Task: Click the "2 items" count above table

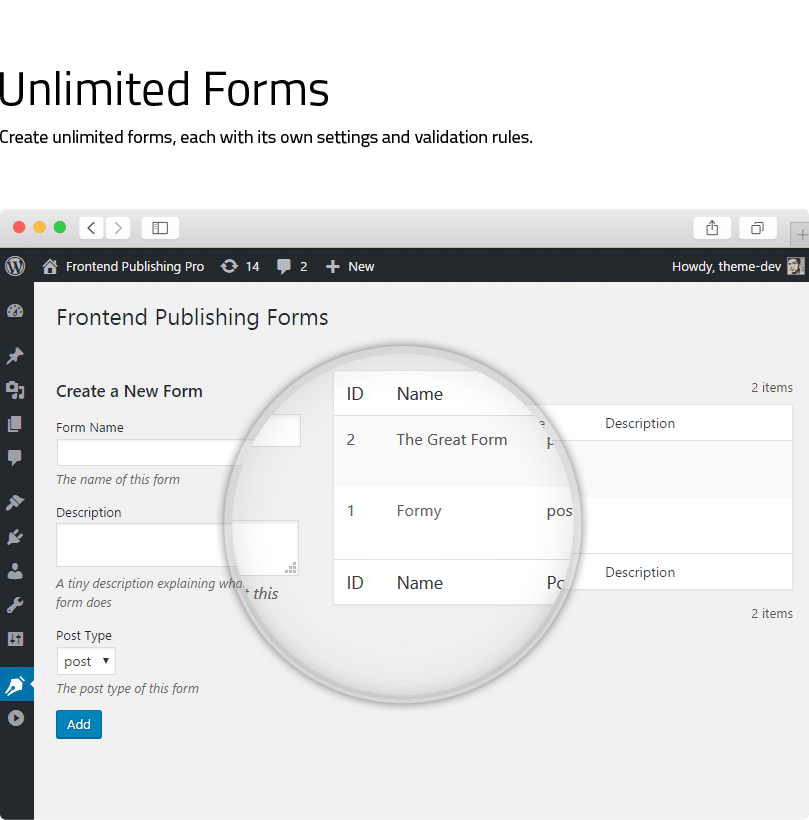Action: (772, 388)
